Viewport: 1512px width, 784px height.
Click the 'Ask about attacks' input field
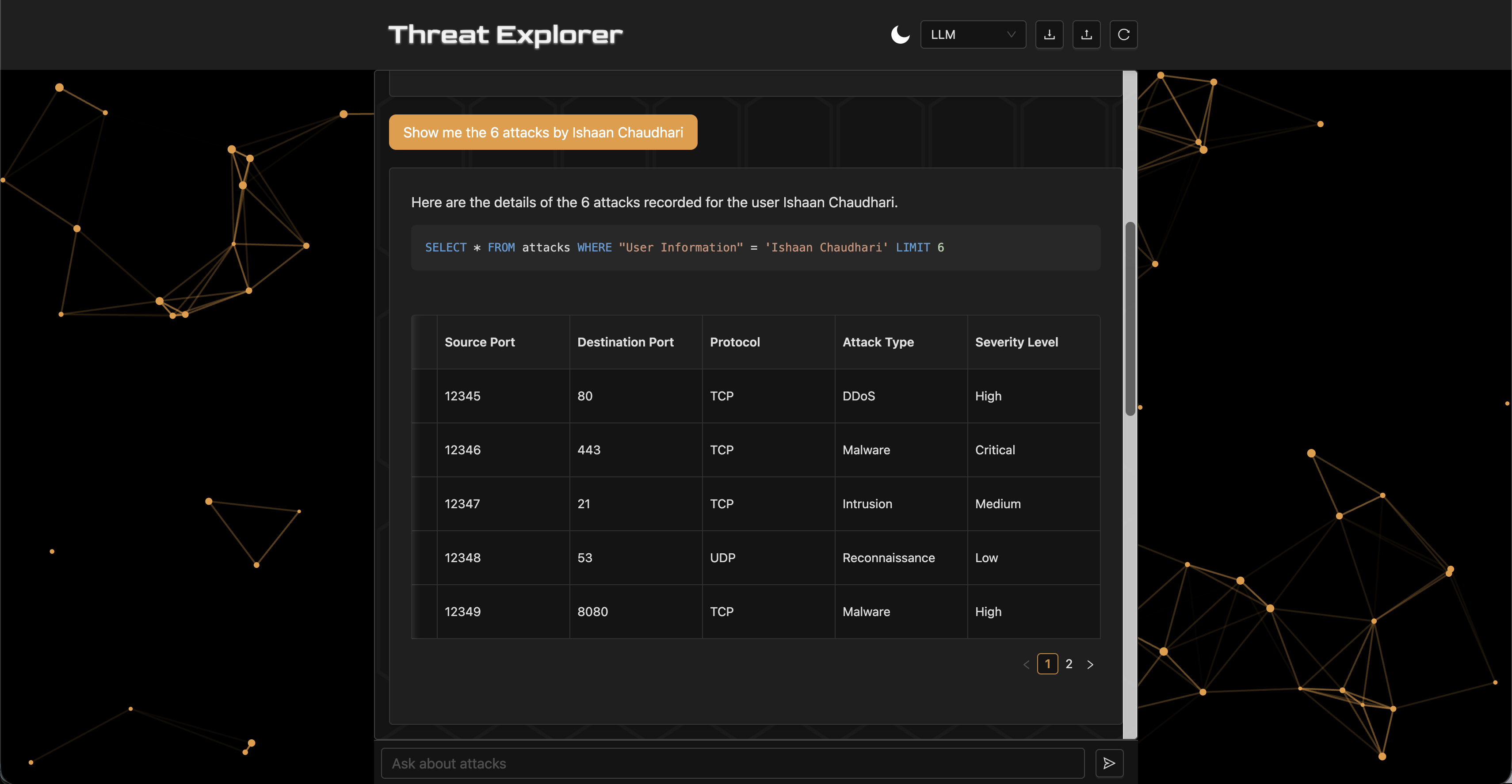pyautogui.click(x=733, y=763)
